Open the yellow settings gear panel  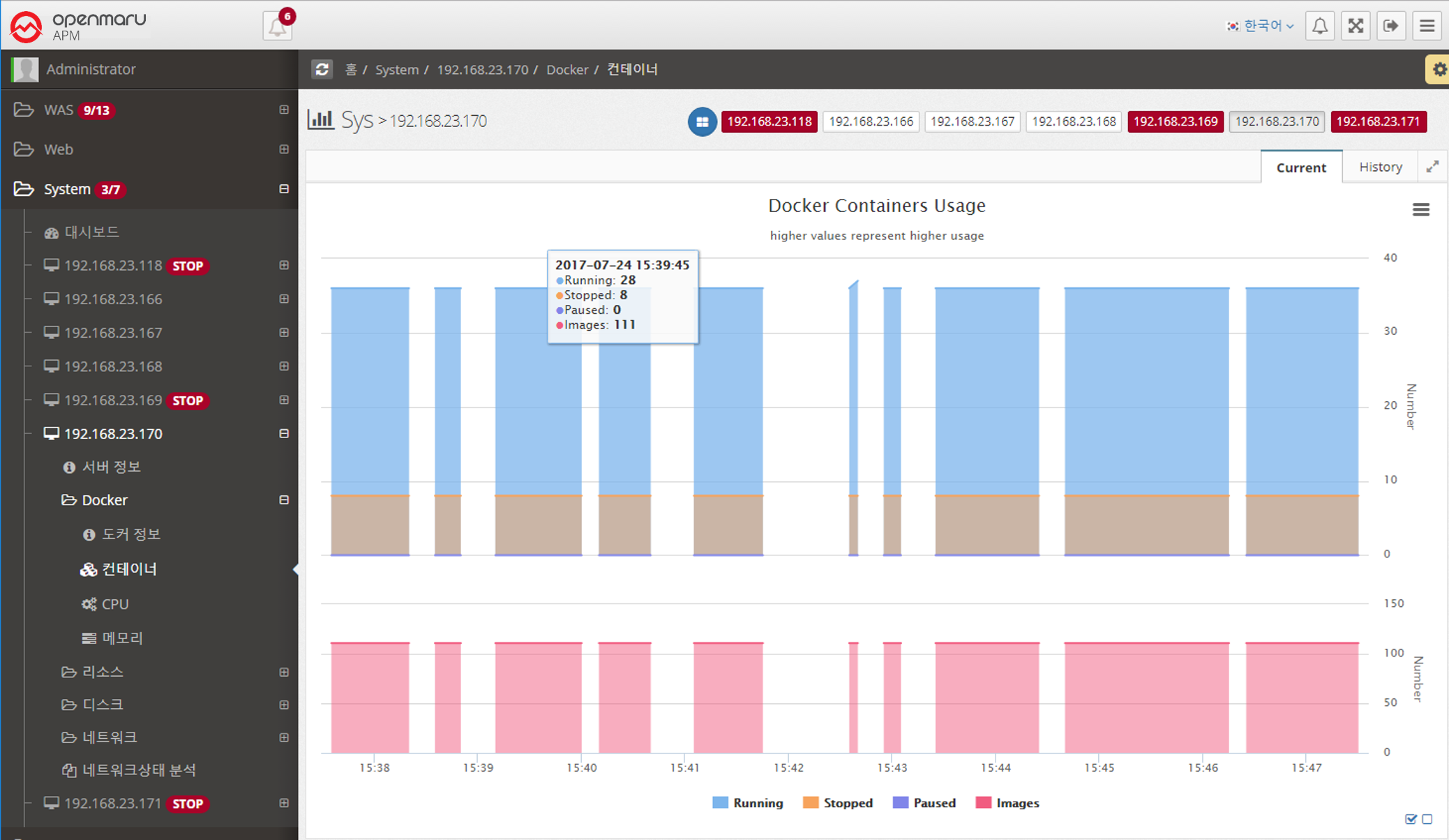1438,69
